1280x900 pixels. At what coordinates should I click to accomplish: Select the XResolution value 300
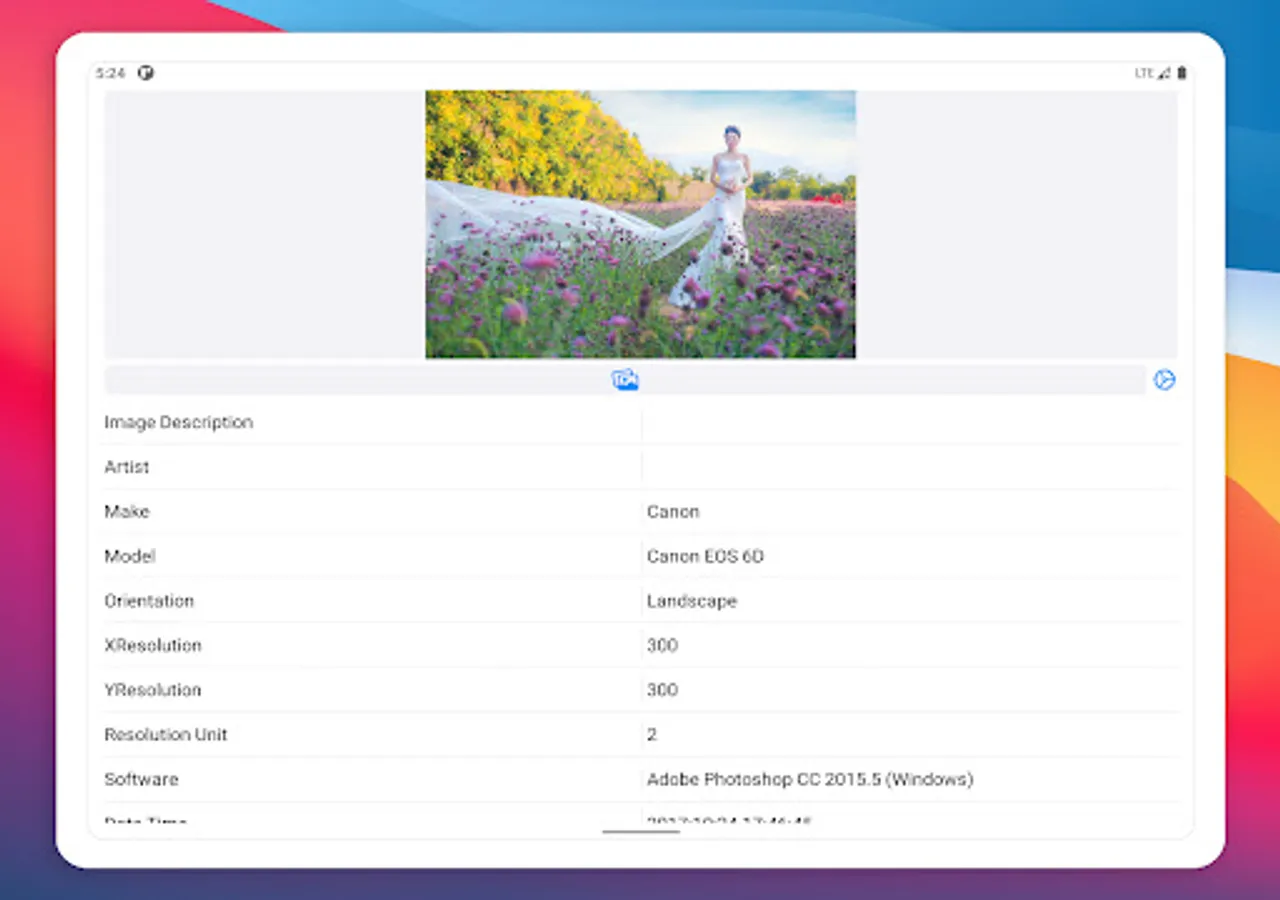pos(662,645)
